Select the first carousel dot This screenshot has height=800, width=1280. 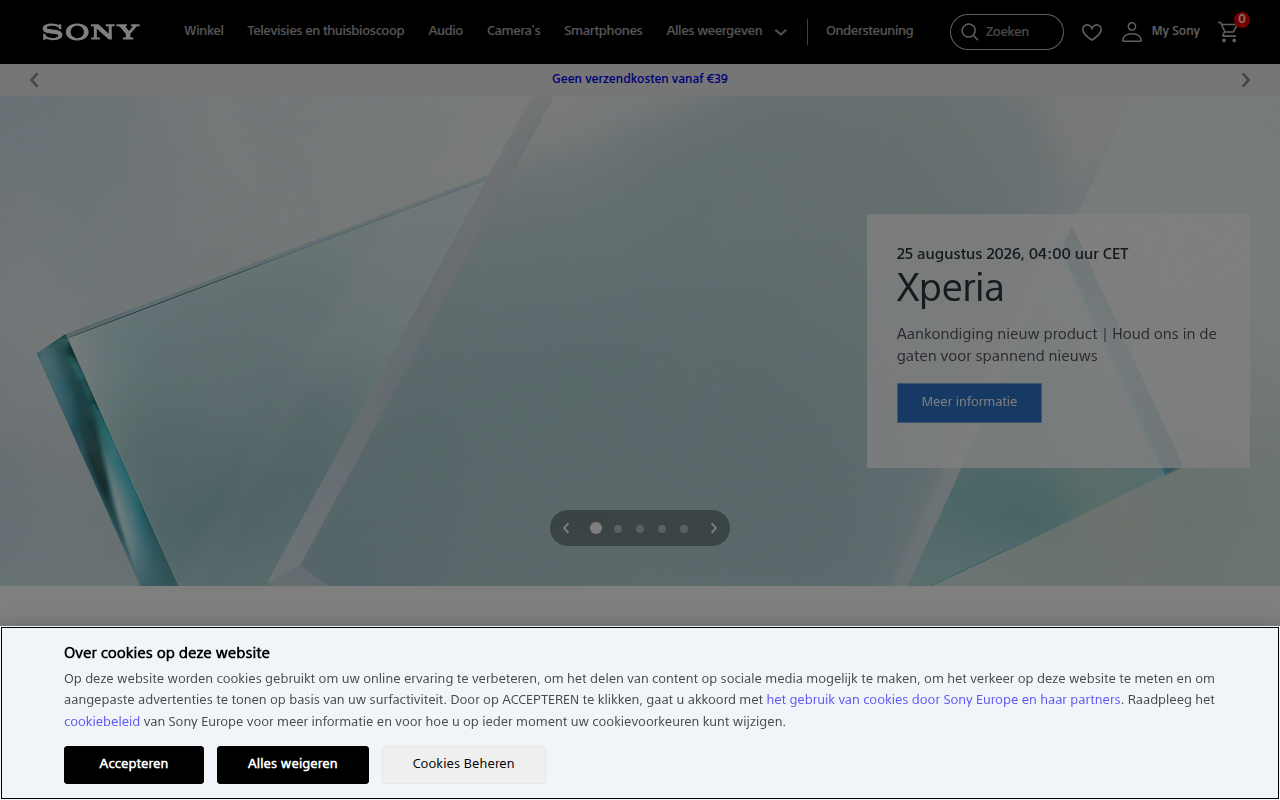[596, 528]
